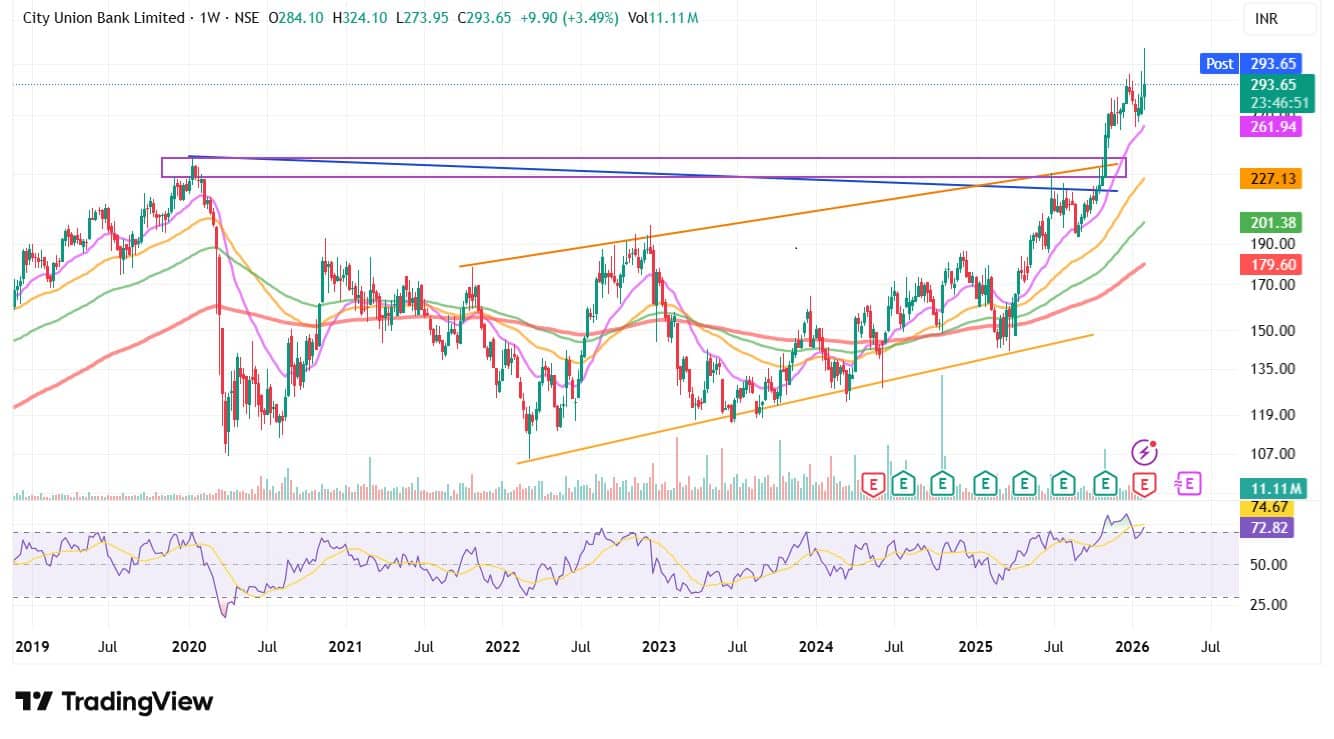Click the pink 261.94 moving average label

pos(1272,126)
